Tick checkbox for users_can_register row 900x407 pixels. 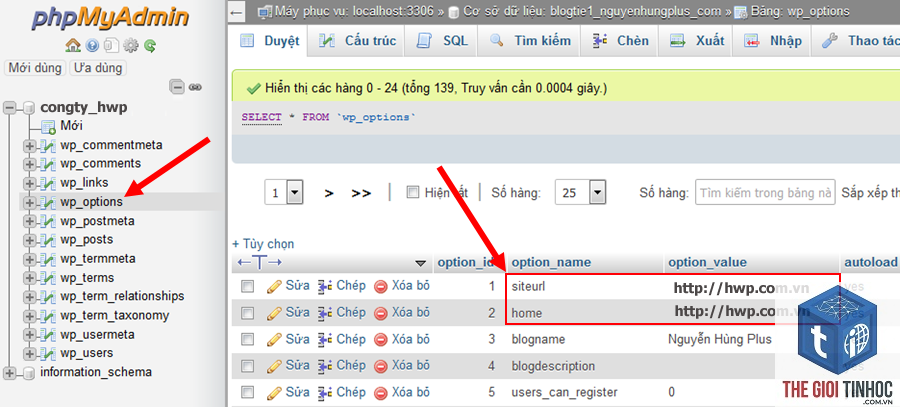[x=247, y=393]
